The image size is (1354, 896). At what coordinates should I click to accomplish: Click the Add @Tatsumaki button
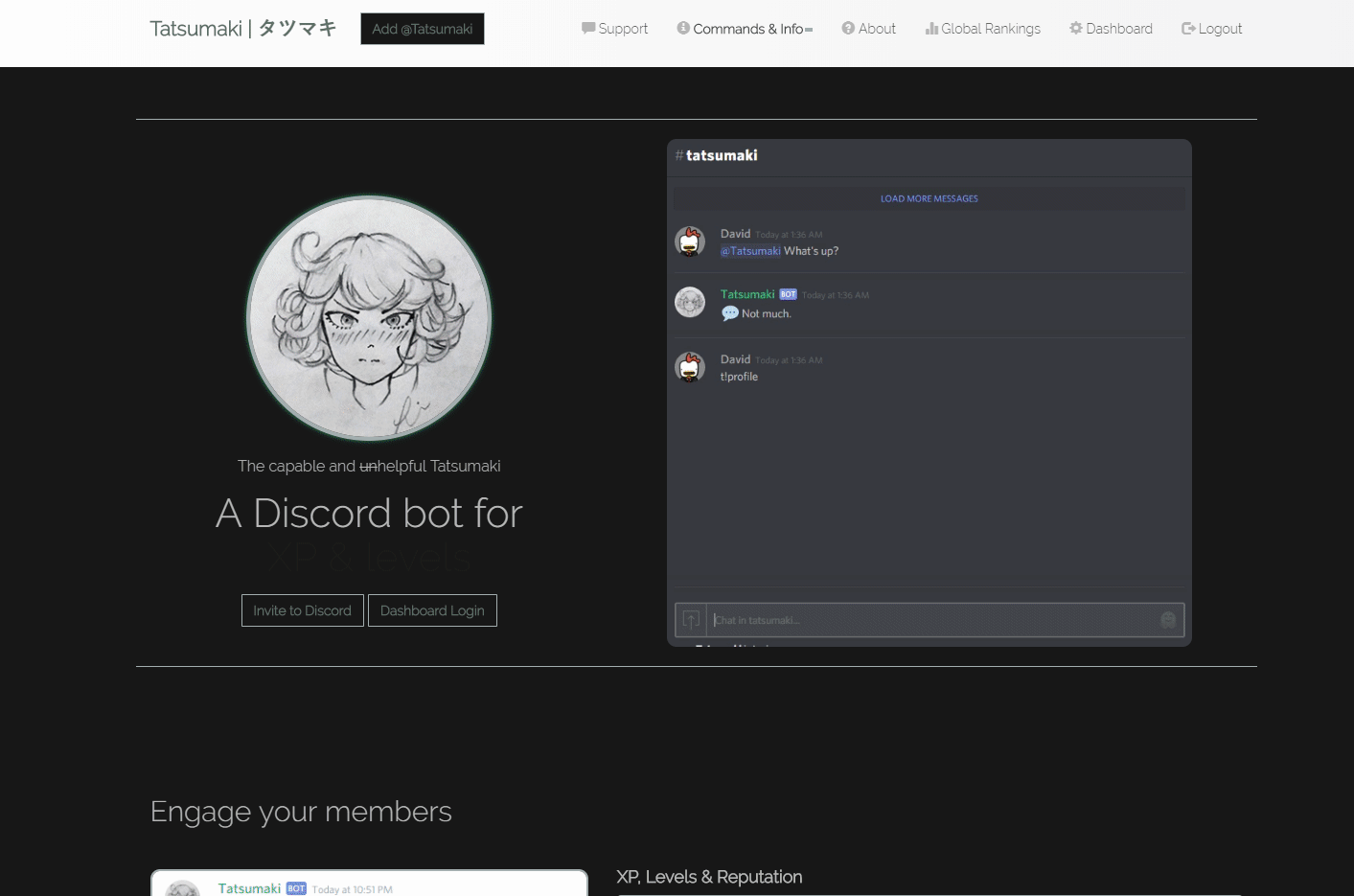pos(423,29)
